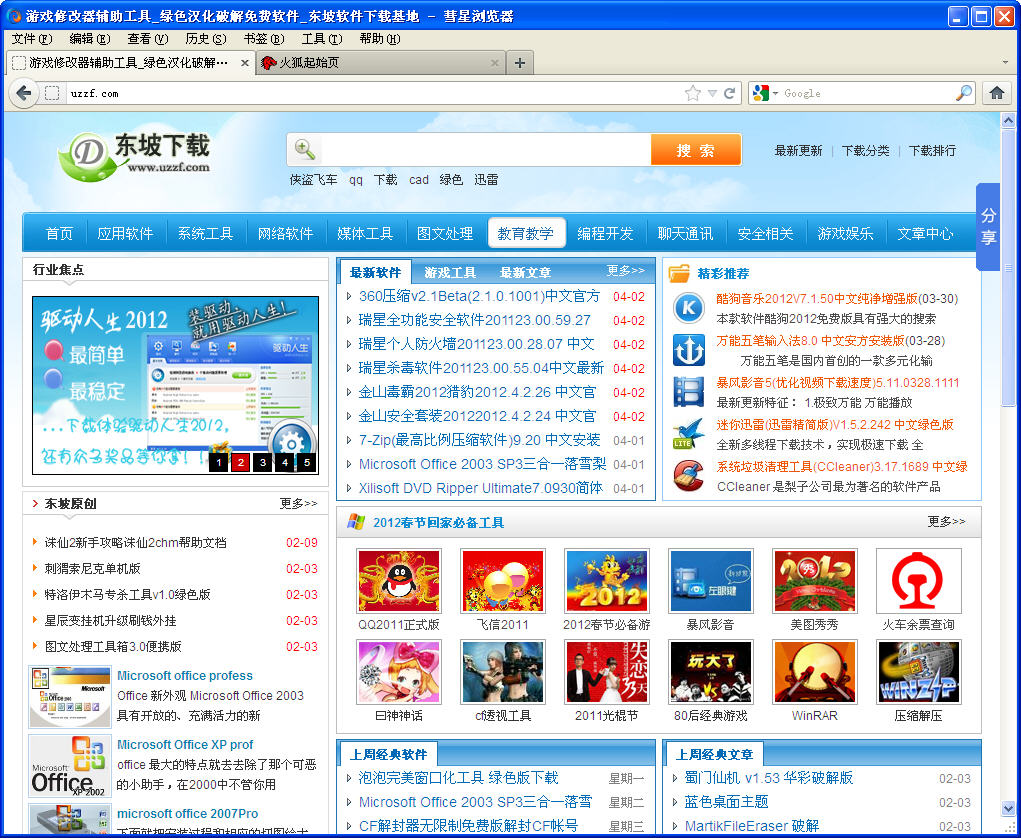Open the 文件 menu
The height and width of the screenshot is (838, 1021).
click(32, 39)
